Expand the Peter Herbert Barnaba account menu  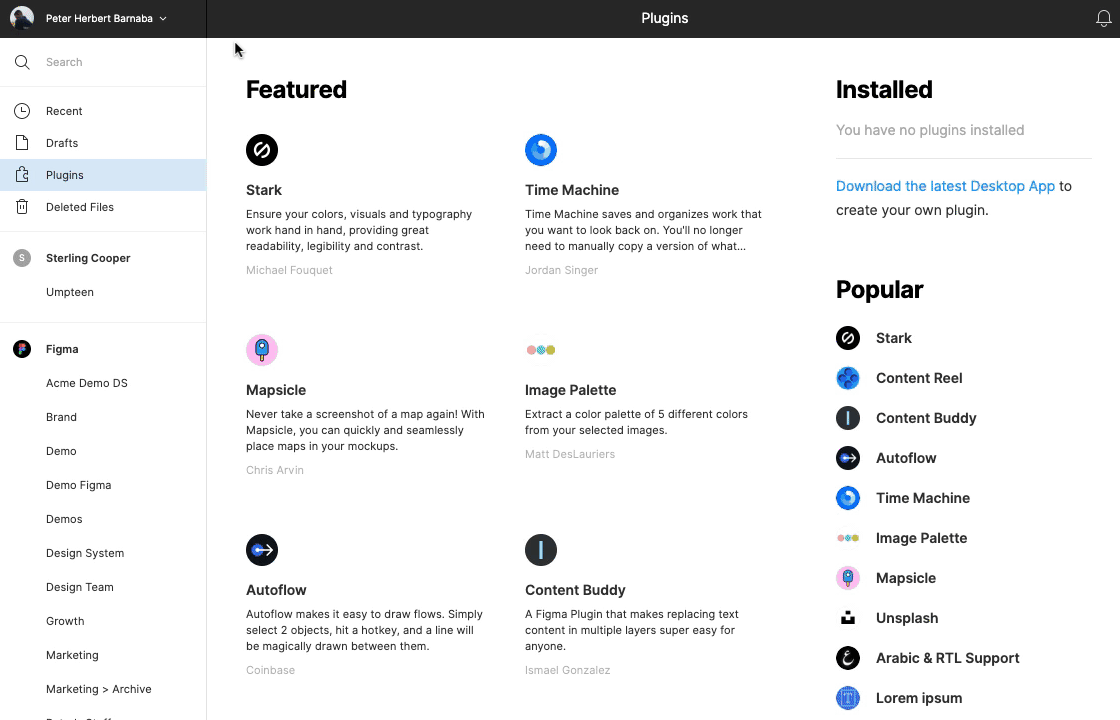[x=106, y=19]
